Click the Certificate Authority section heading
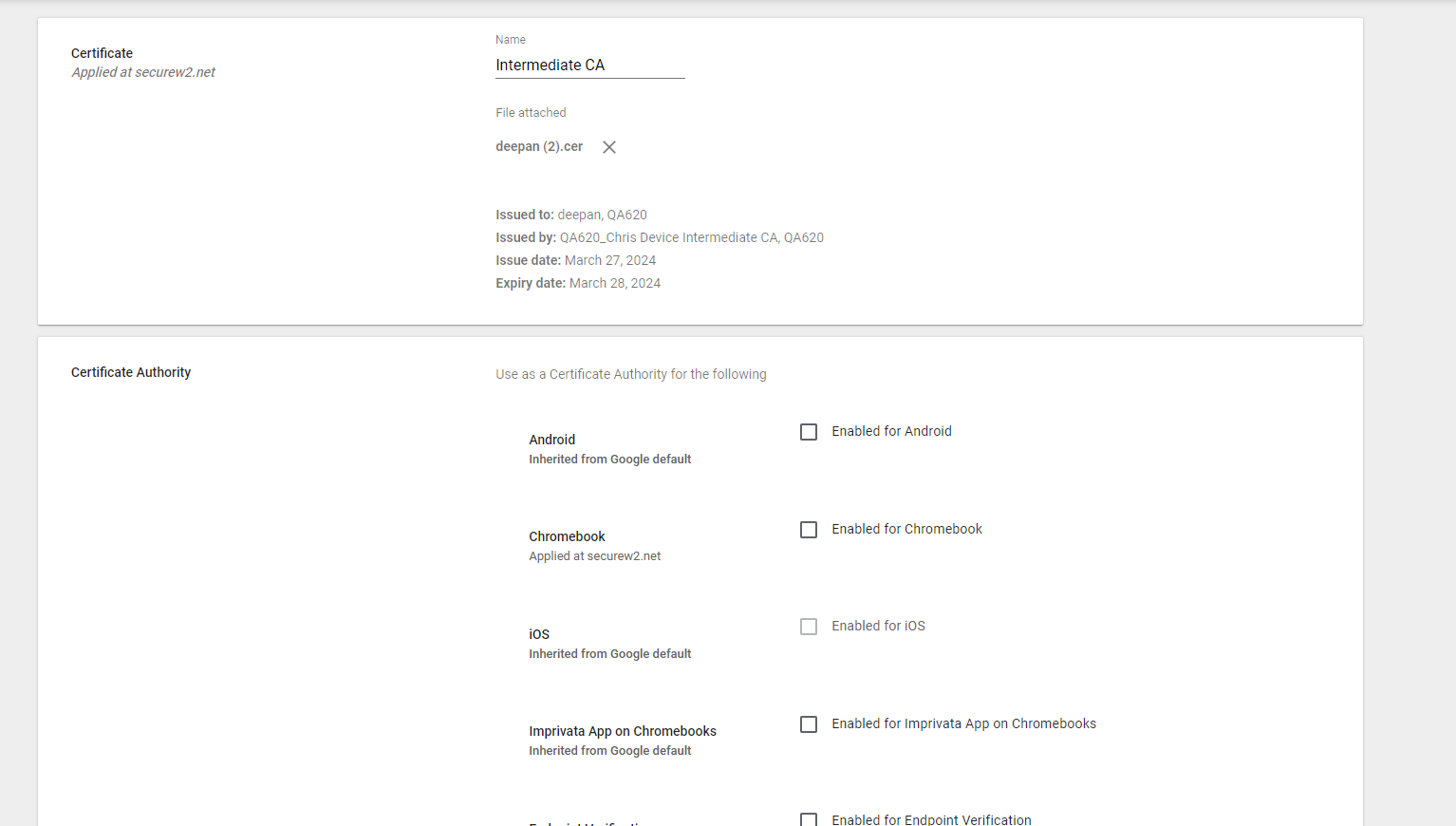Image resolution: width=1456 pixels, height=826 pixels. click(131, 372)
